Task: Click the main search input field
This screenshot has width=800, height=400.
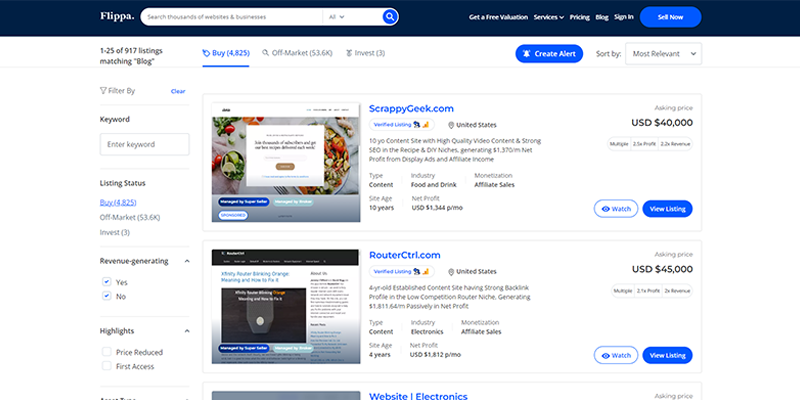Action: coord(232,17)
